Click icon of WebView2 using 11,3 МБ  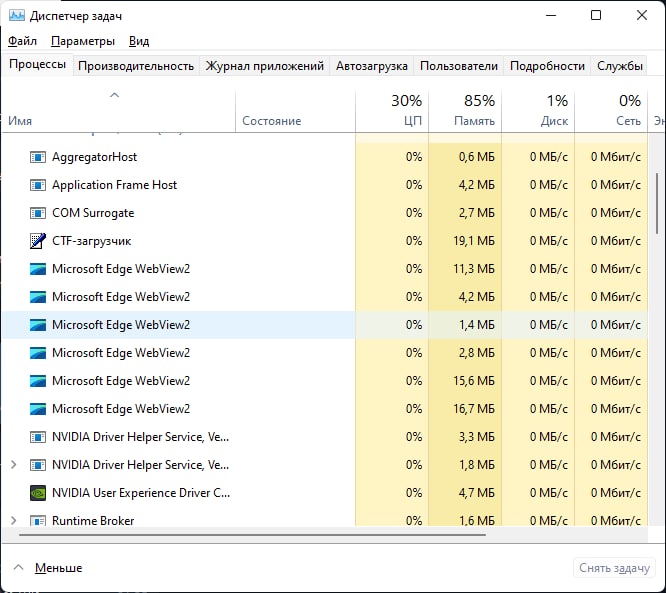38,269
